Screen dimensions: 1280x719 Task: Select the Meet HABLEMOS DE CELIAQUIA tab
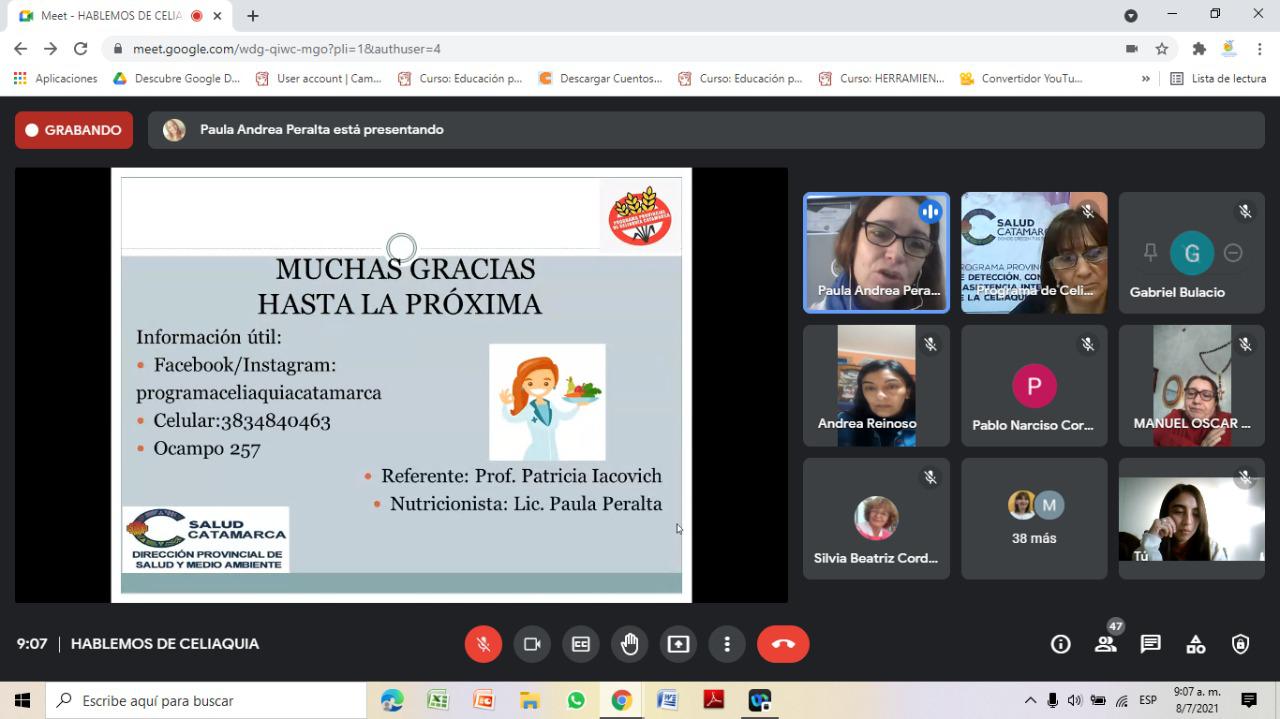tap(112, 16)
